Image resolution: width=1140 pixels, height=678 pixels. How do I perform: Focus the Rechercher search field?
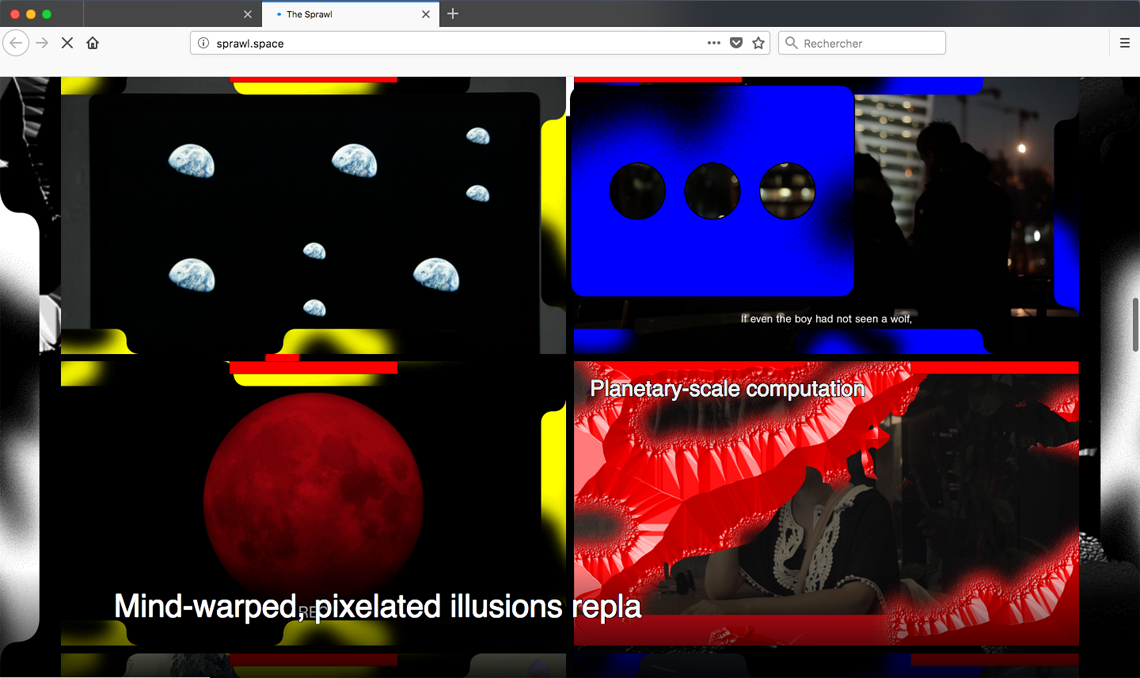coord(870,43)
